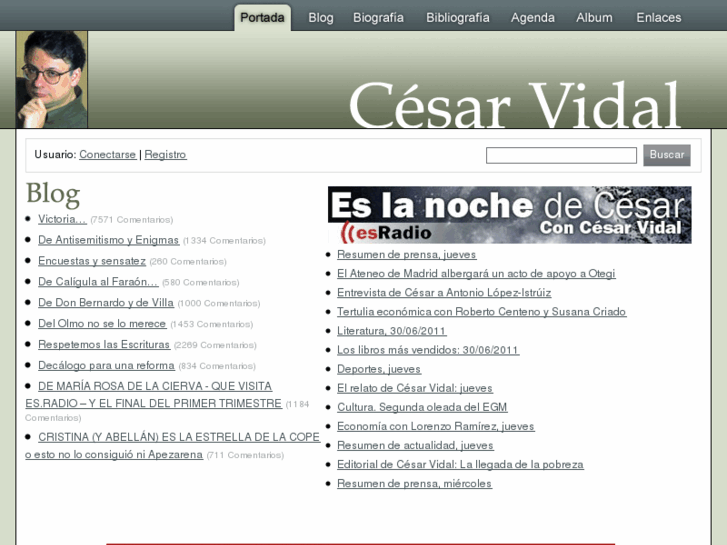Open Editorial: La llegada de la pobreza
The width and height of the screenshot is (727, 545).
(460, 464)
